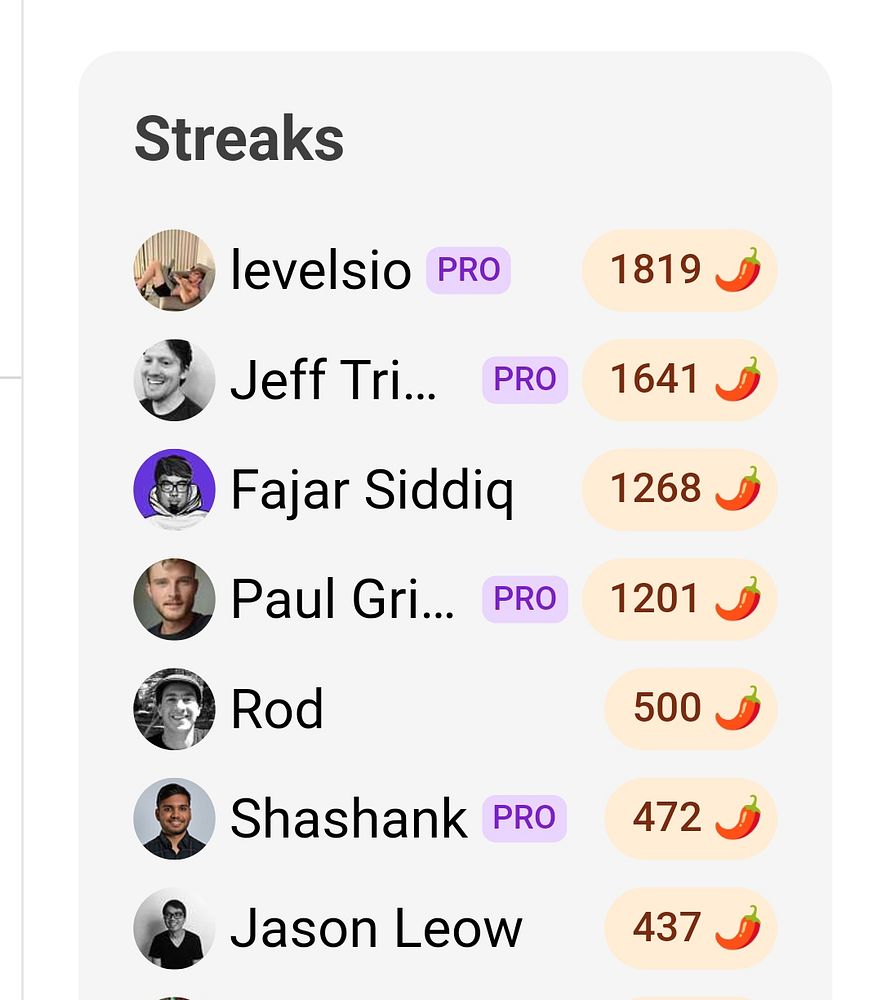This screenshot has height=1000, width=882.
Task: Open Rod's profile avatar
Action: 174,709
